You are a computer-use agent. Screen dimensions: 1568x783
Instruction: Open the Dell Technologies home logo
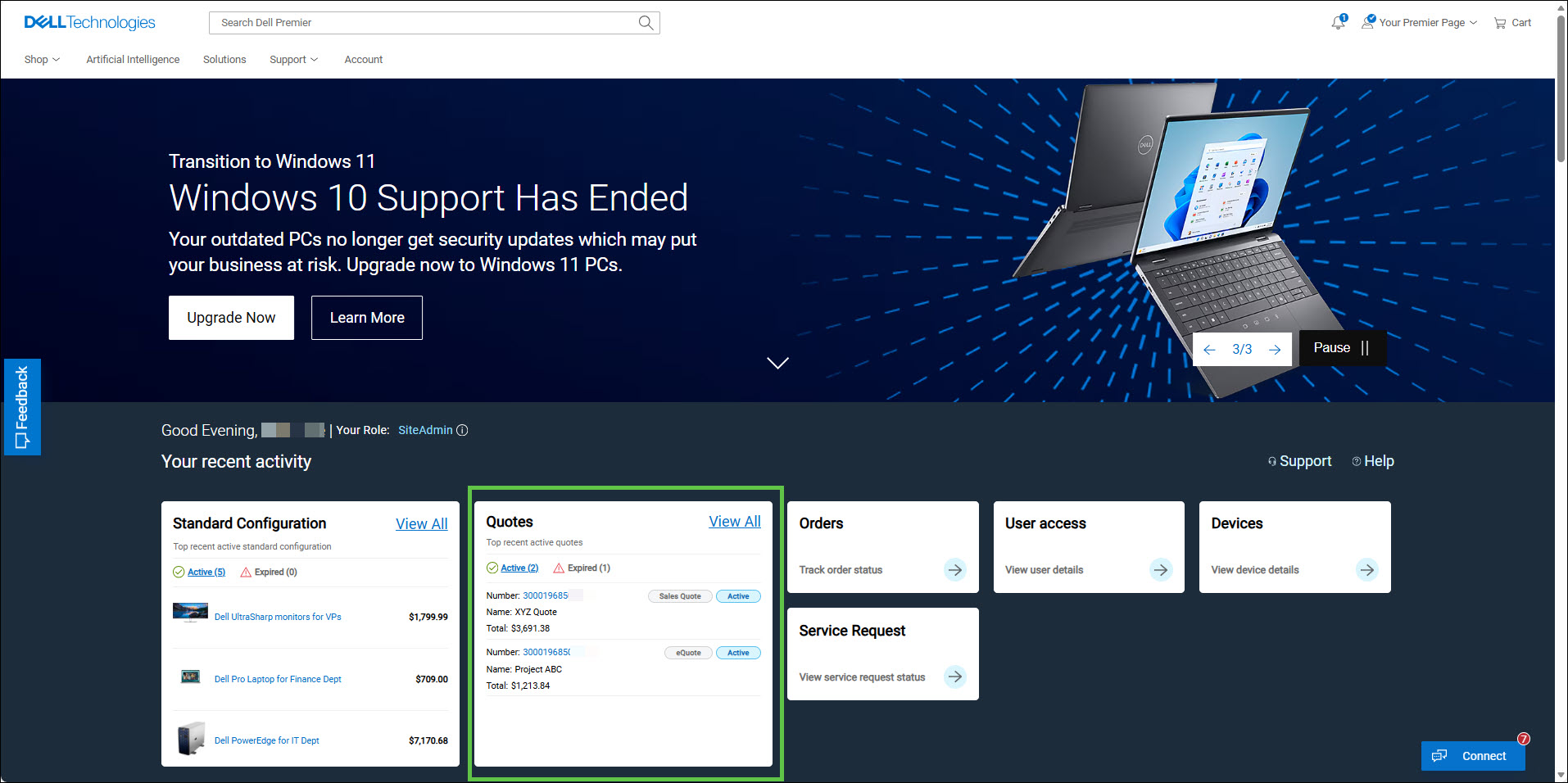click(x=88, y=22)
